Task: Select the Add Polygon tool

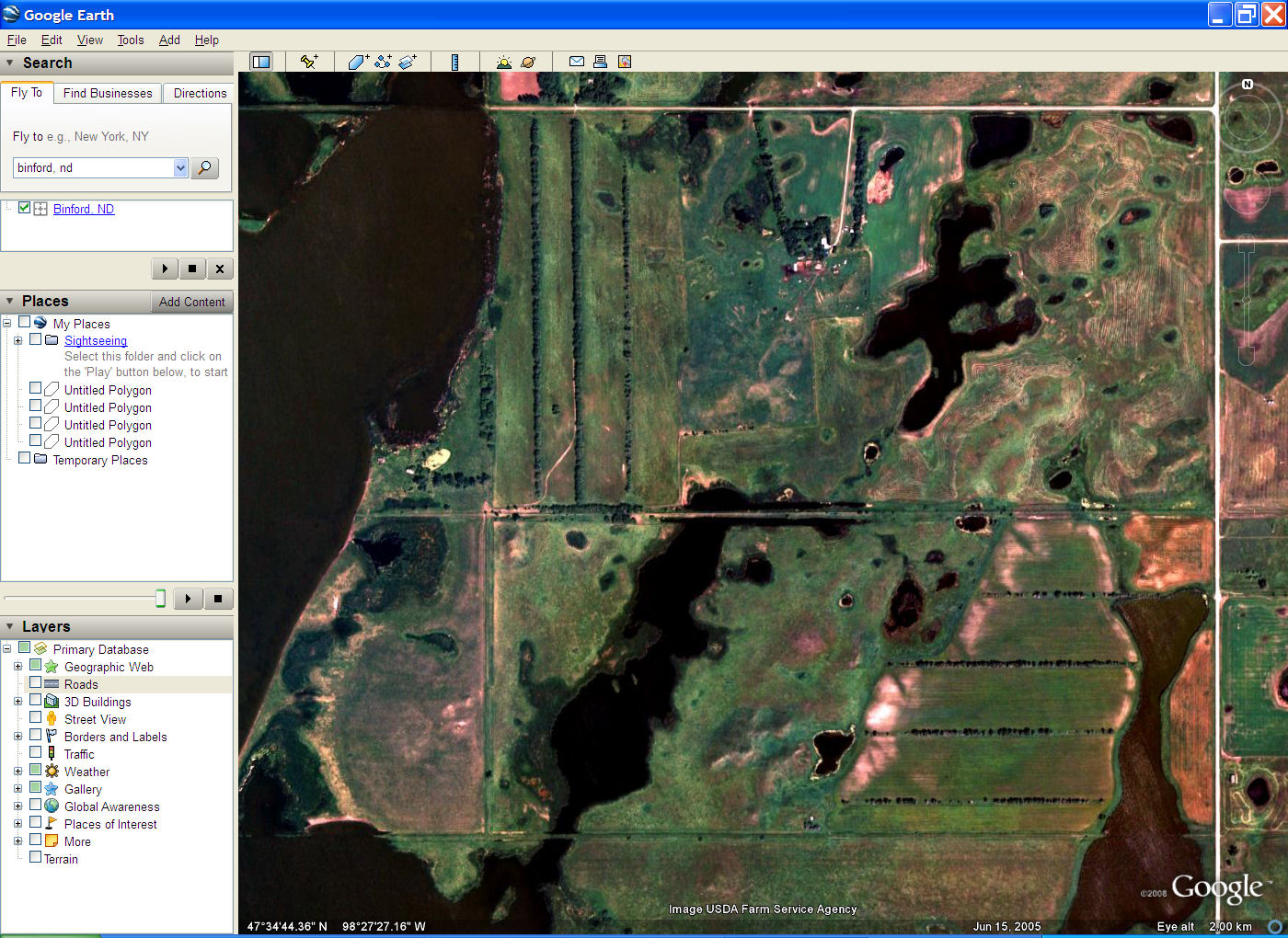Action: (x=358, y=62)
